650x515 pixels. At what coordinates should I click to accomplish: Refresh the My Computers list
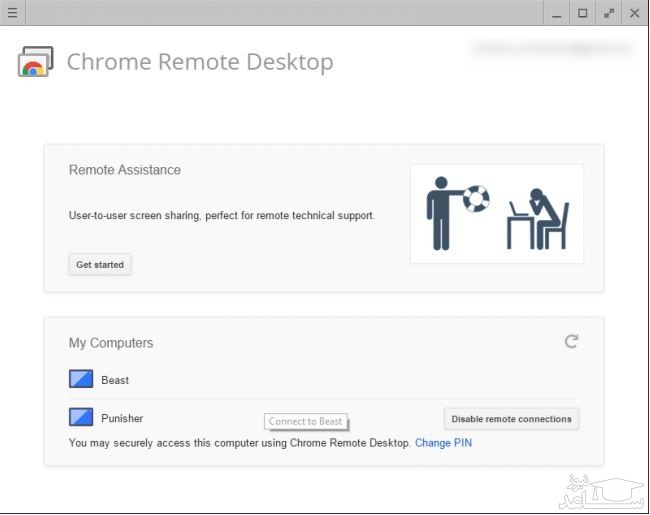click(571, 342)
